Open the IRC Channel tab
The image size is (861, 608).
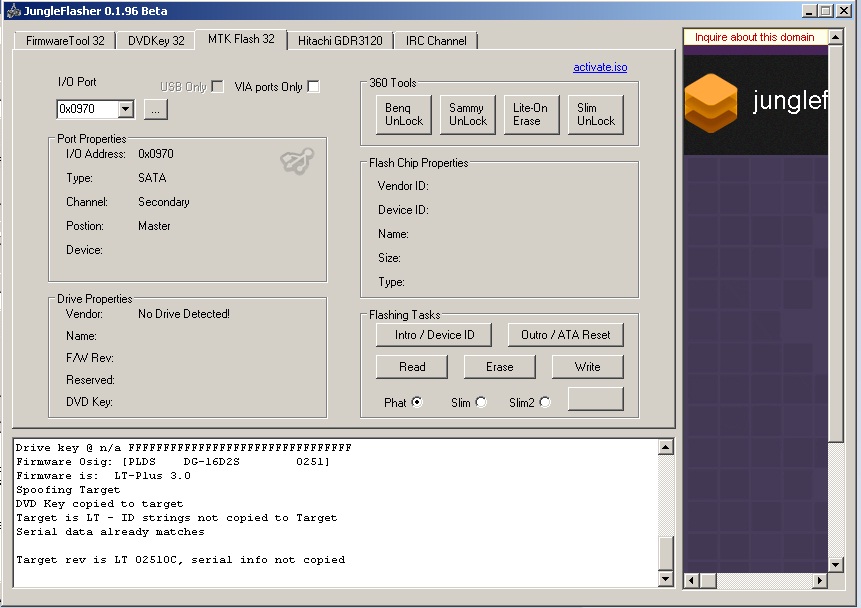coord(436,41)
